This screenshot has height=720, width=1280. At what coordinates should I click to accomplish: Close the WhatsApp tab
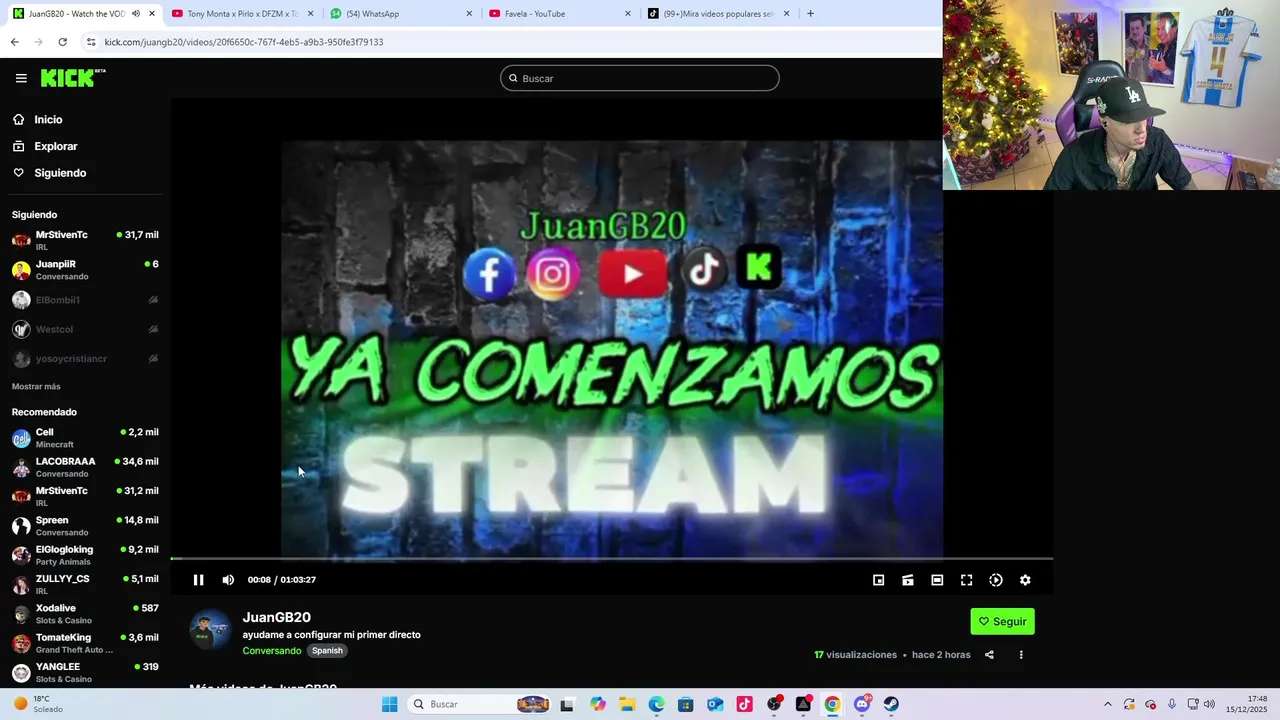469,14
